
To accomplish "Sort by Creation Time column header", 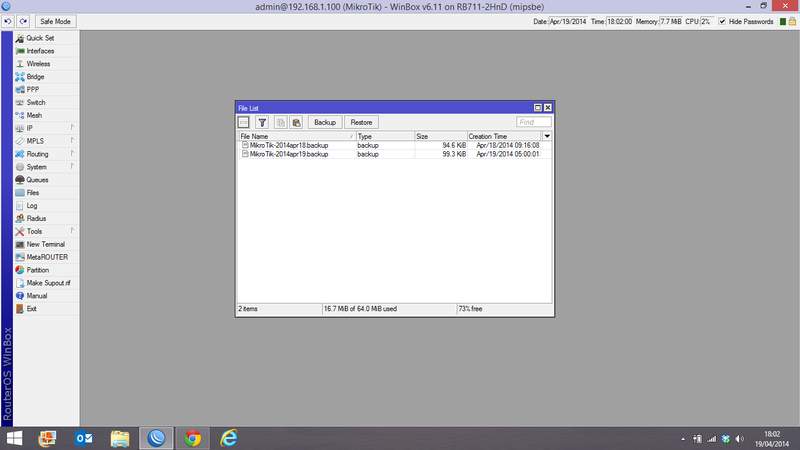I will click(x=504, y=136).
